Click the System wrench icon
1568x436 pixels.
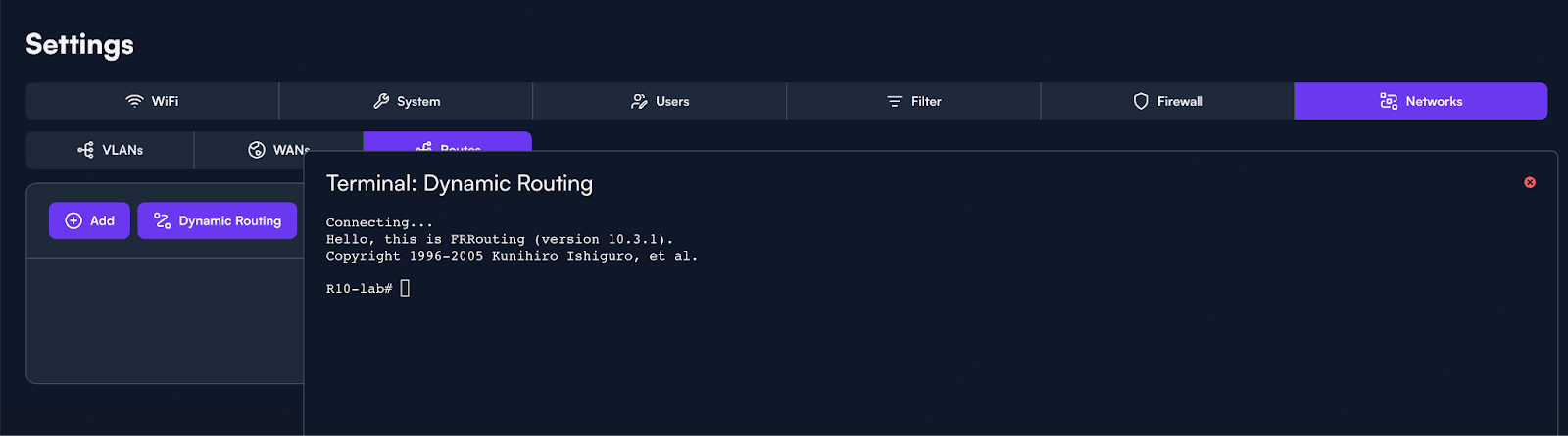(x=381, y=101)
